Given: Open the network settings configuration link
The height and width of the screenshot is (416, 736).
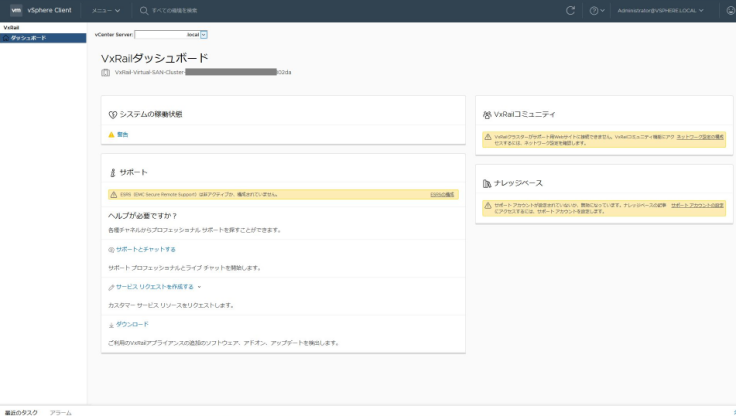Looking at the screenshot, I should pos(700,137).
